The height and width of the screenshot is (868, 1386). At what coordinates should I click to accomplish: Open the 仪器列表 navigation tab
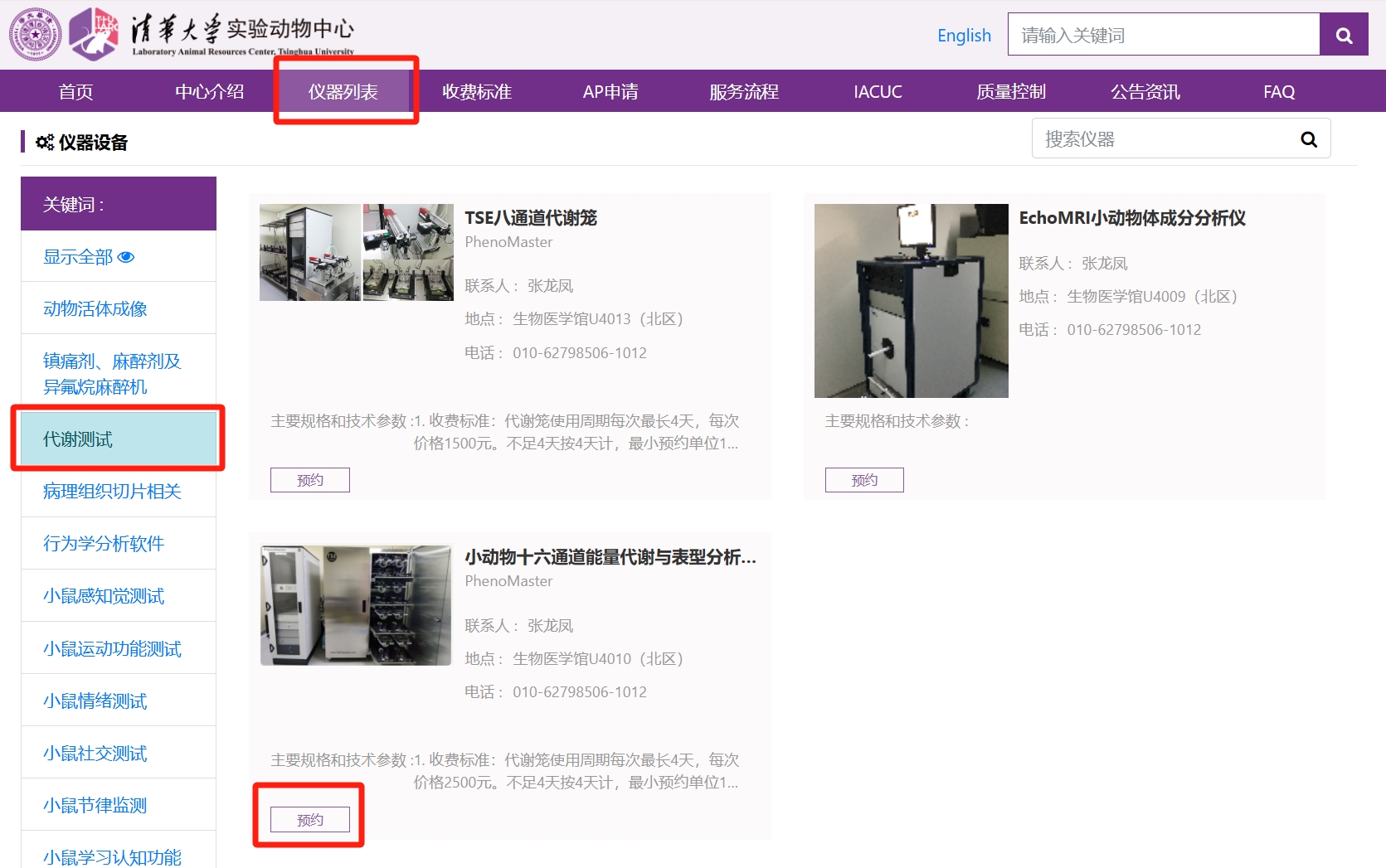(x=343, y=91)
